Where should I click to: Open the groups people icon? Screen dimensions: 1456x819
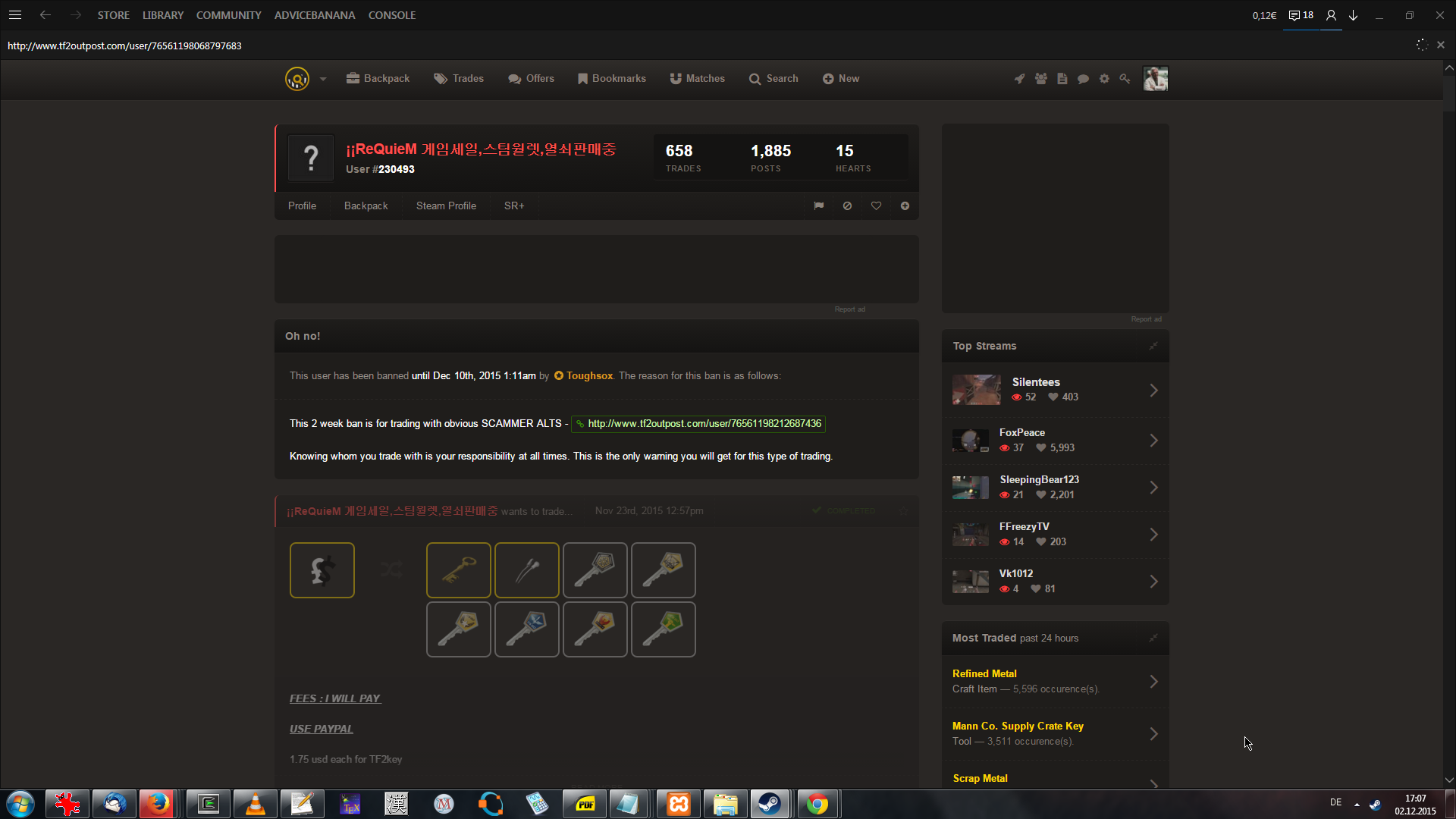pyautogui.click(x=1040, y=79)
